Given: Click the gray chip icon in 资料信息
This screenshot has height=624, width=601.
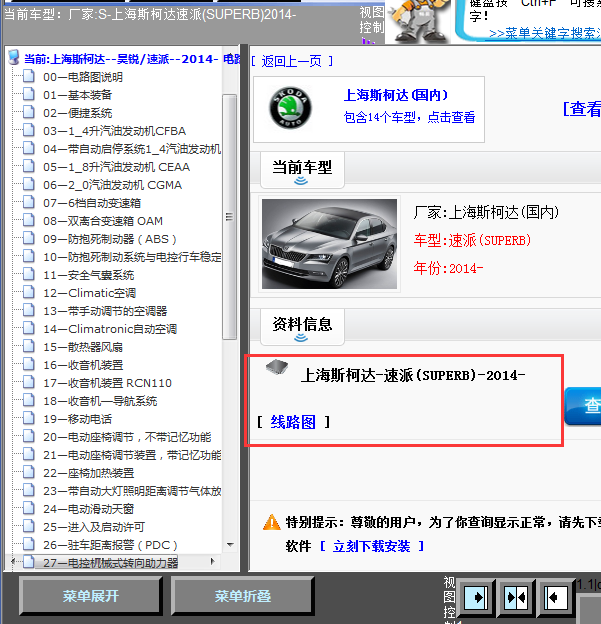Looking at the screenshot, I should coord(277,367).
